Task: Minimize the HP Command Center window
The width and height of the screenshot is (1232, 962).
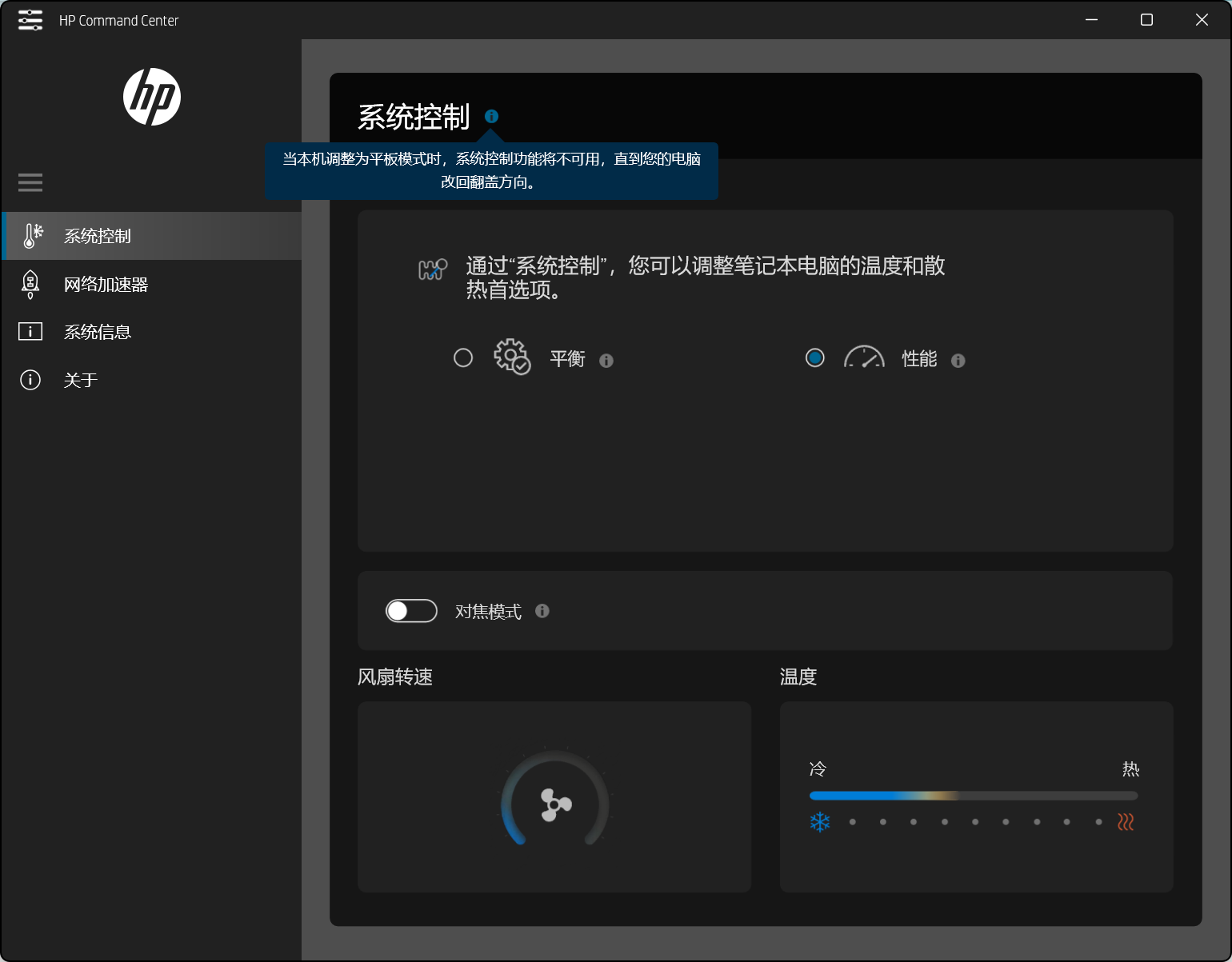Action: [1091, 20]
